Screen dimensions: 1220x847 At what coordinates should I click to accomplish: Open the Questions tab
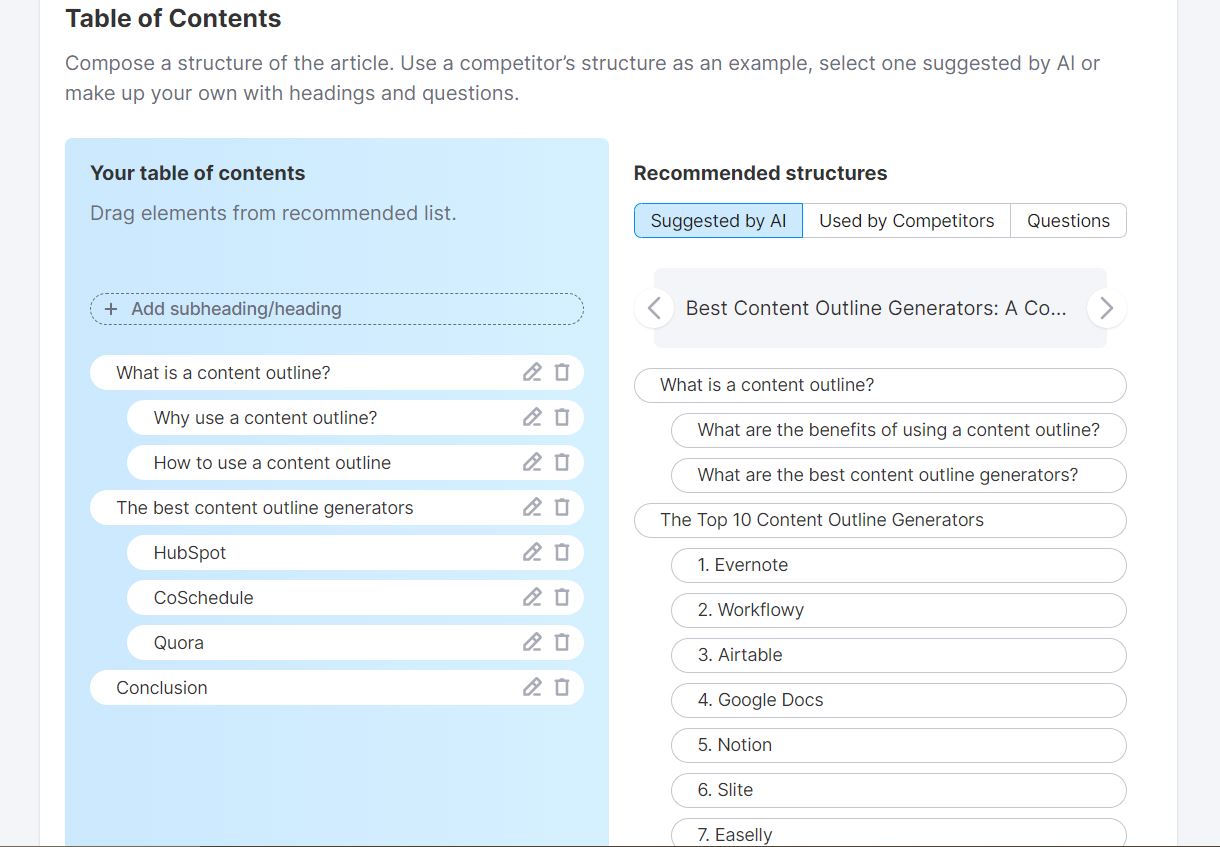pos(1068,221)
